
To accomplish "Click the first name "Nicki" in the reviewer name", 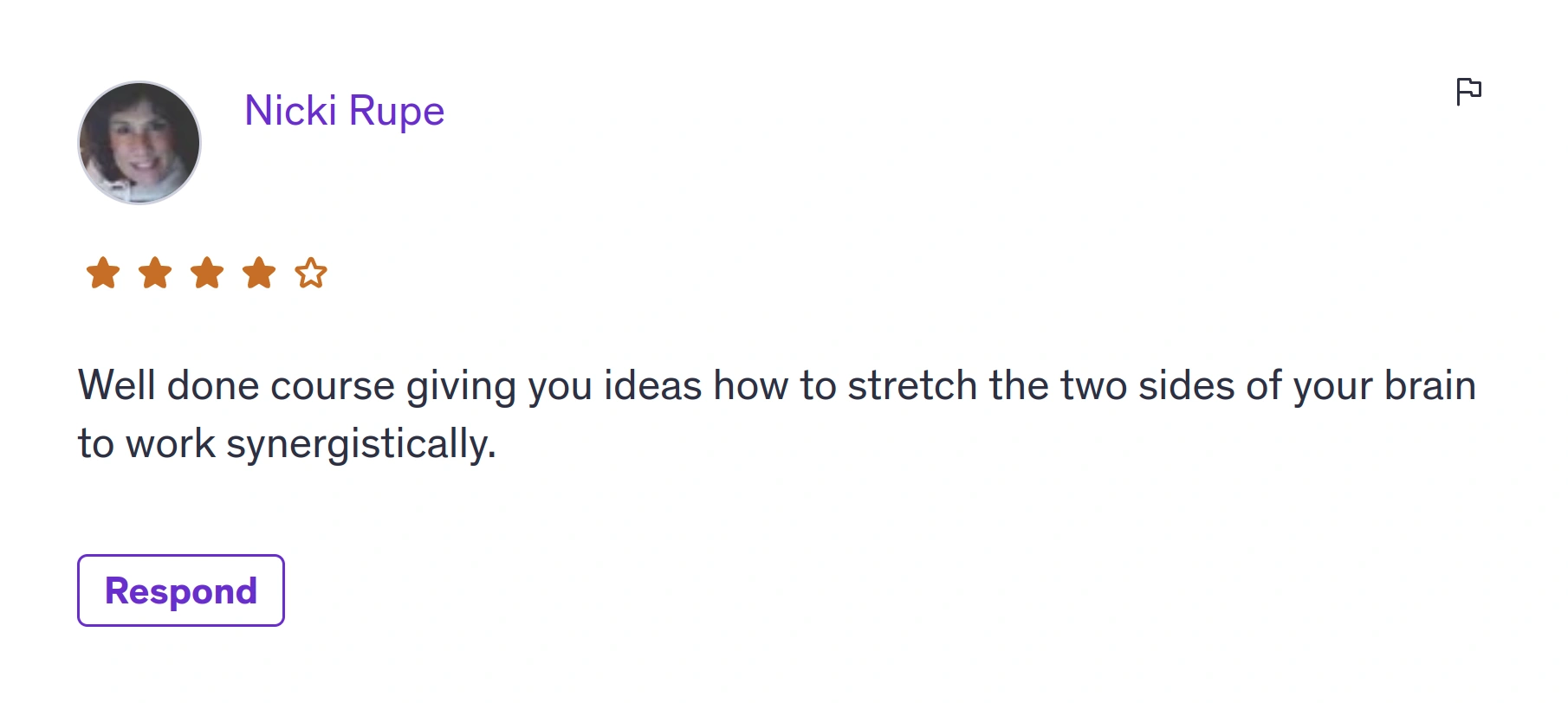I will click(290, 111).
